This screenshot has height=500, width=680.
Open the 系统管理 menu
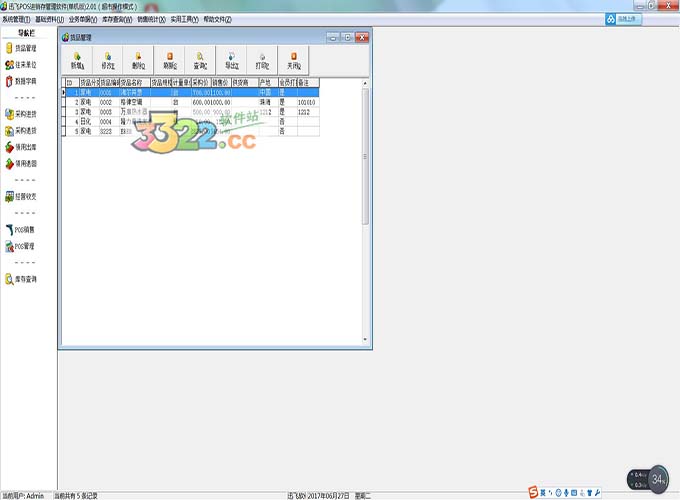pos(16,19)
